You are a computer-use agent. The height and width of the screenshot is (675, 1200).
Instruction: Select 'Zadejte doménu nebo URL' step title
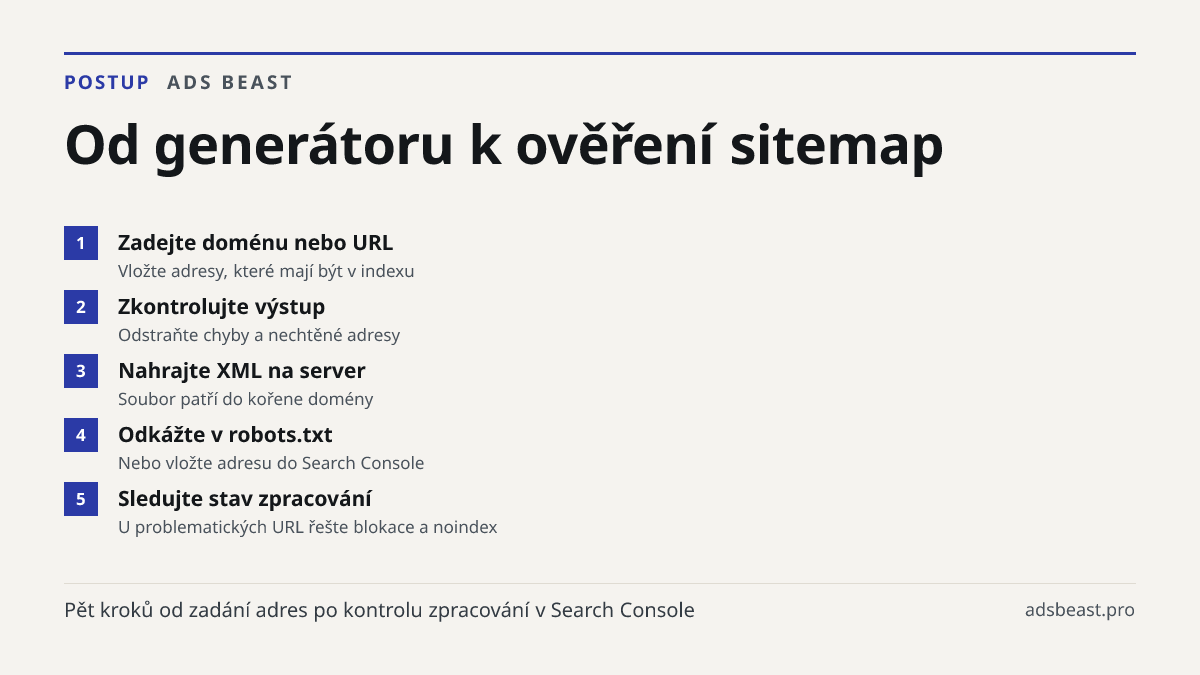(256, 243)
